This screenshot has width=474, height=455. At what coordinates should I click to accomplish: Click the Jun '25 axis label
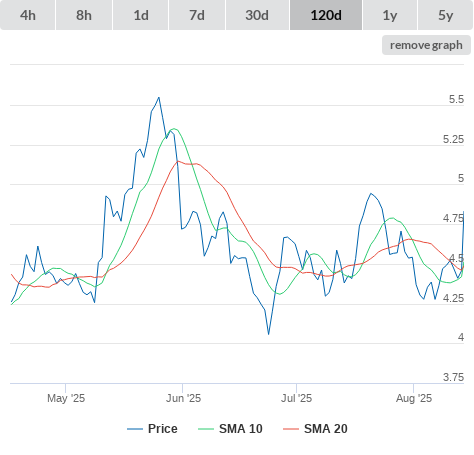(x=183, y=398)
